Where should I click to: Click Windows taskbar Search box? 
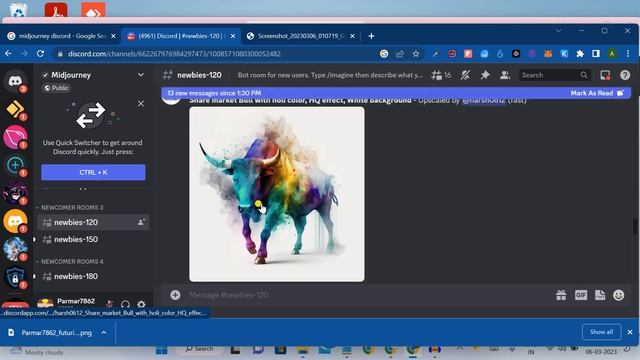[199, 349]
